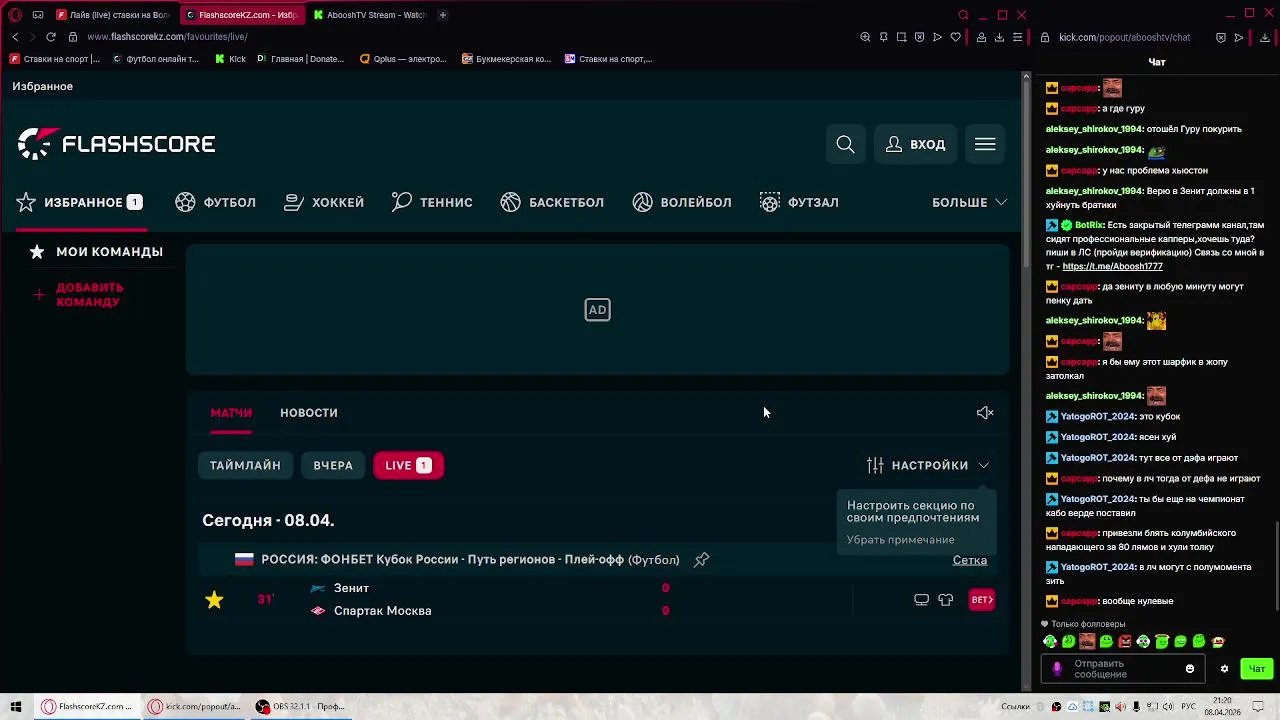The width and height of the screenshot is (1280, 720).
Task: Click the Flashscore logo
Action: pos(116,144)
